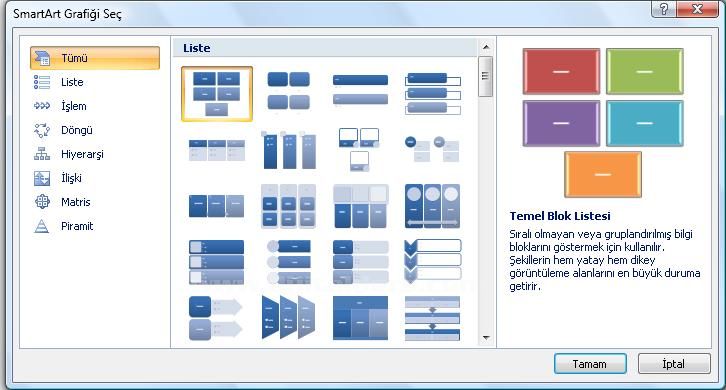The height and width of the screenshot is (390, 726).
Task: Pick the two wide horizontal bars layout
Action: point(360,90)
